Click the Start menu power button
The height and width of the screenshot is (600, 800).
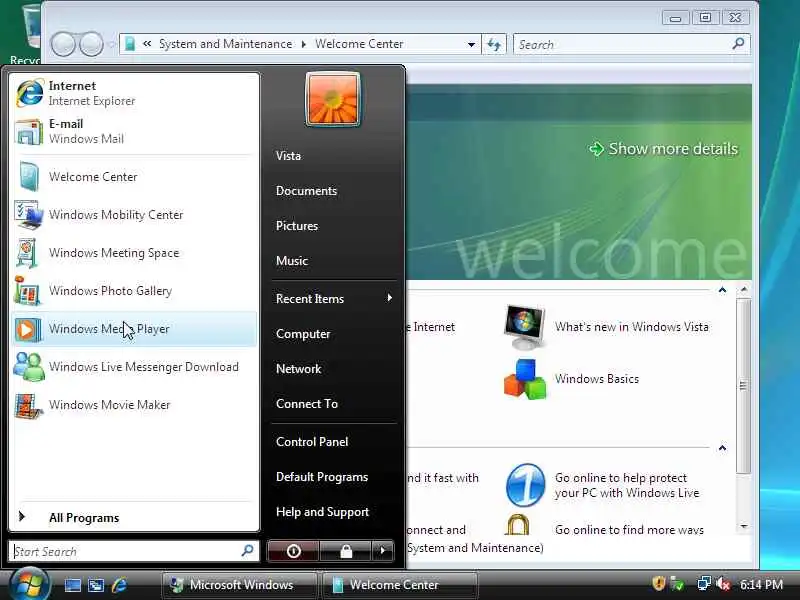coord(293,551)
